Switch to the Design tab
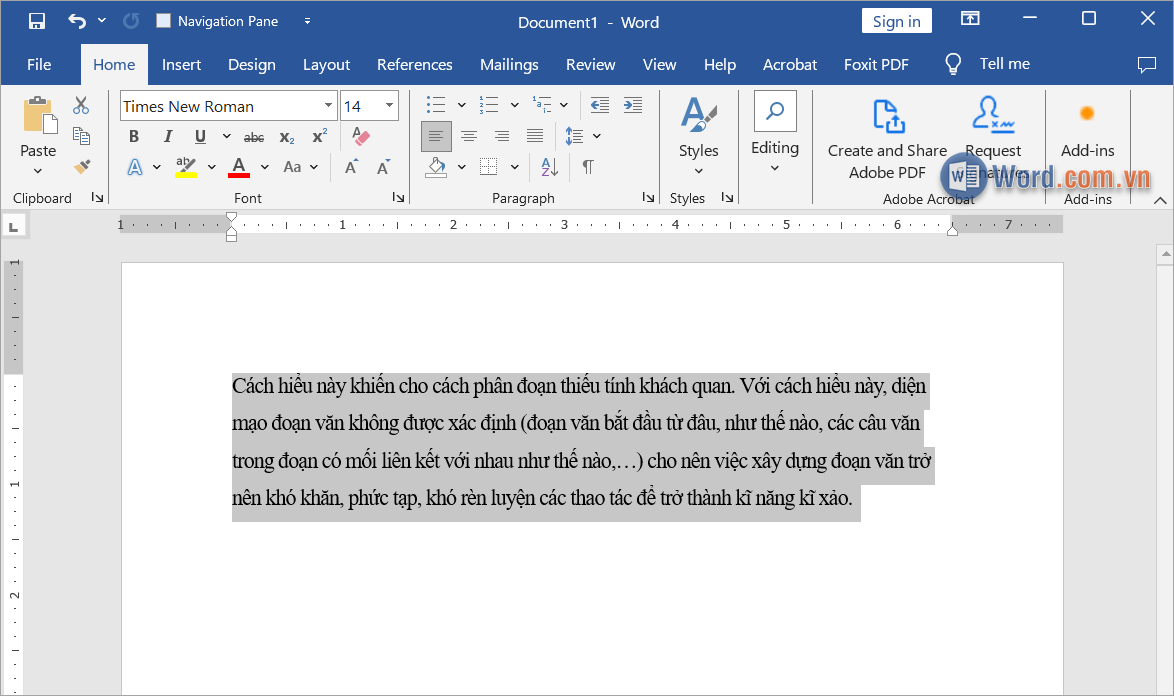 252,64
